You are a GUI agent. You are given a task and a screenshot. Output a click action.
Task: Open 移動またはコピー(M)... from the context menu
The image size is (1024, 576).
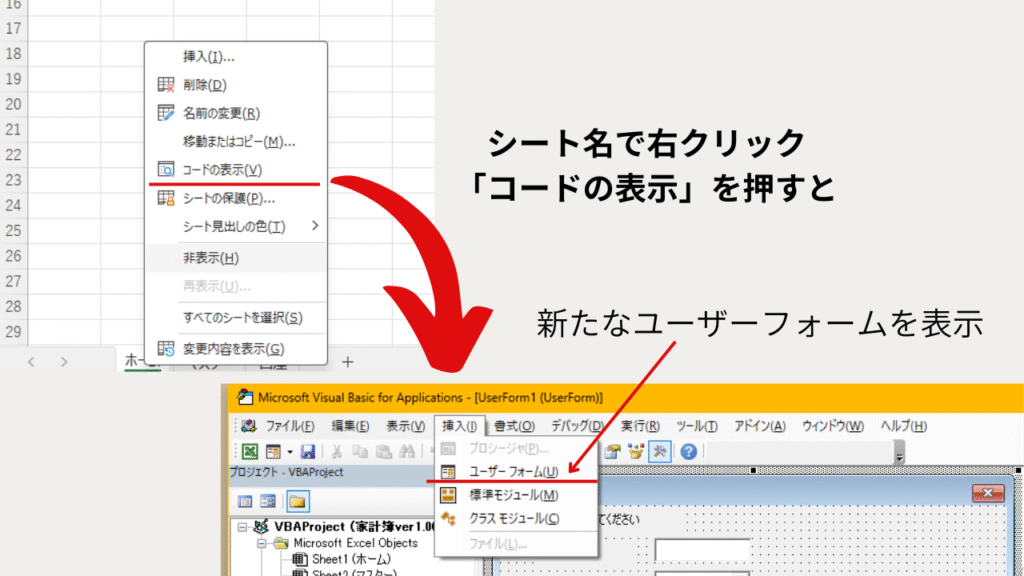235,141
